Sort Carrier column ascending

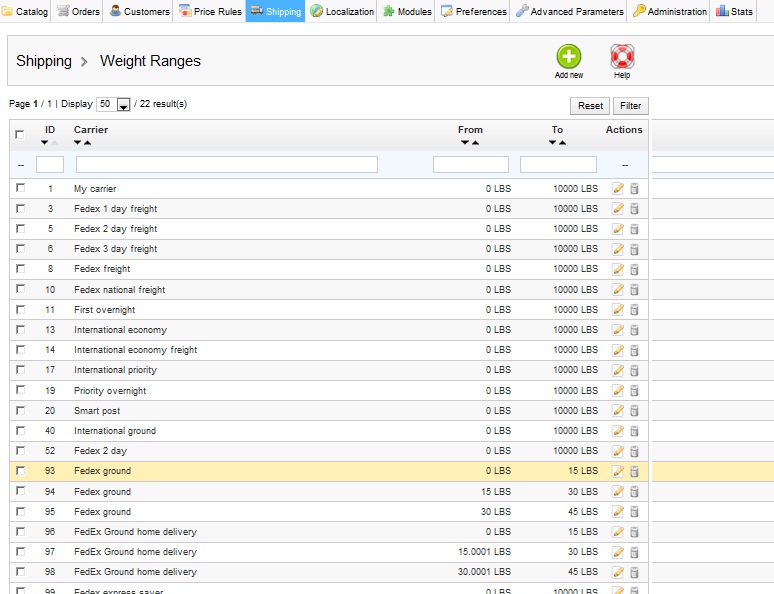pos(87,143)
